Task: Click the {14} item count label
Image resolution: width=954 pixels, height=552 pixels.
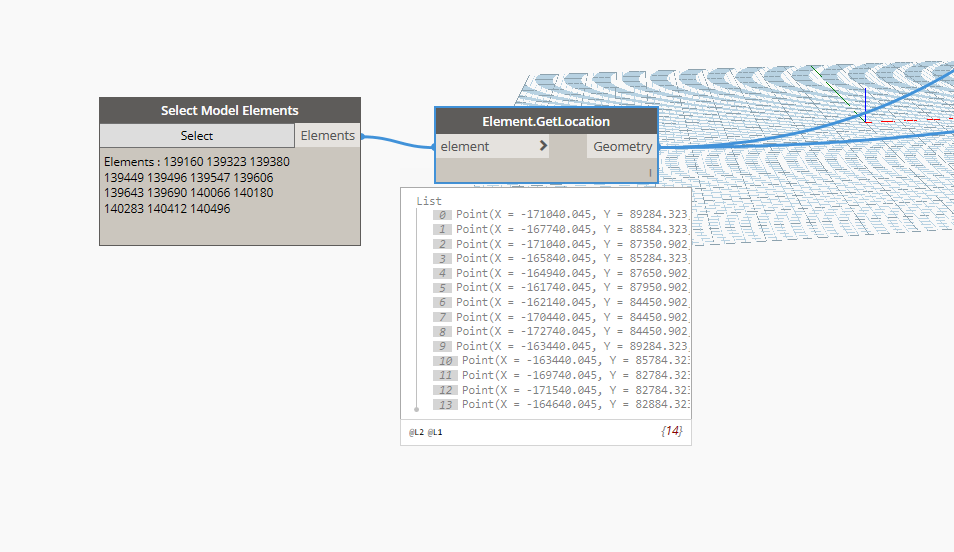Action: coord(672,431)
